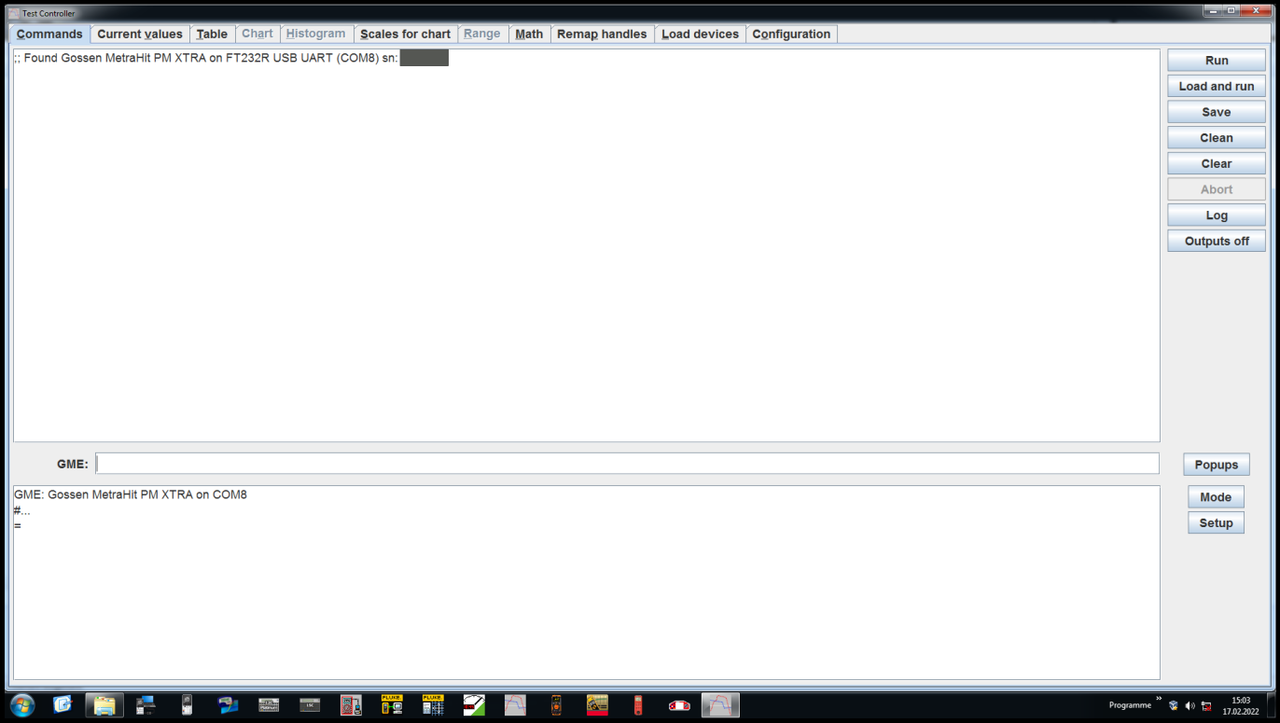This screenshot has width=1280, height=723.
Task: Open the clock showing 15:03
Action: tap(1241, 706)
